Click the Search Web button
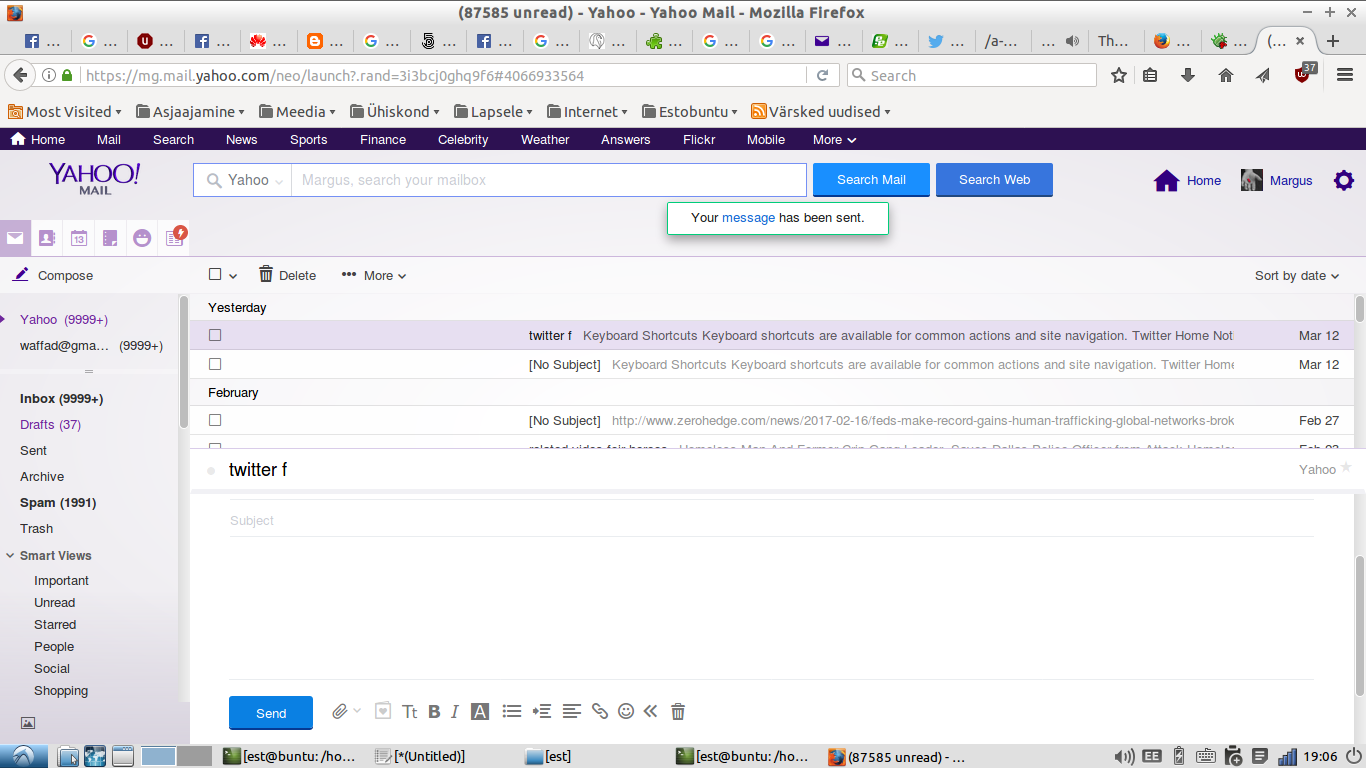Screen dimensions: 1366x768 tap(994, 180)
